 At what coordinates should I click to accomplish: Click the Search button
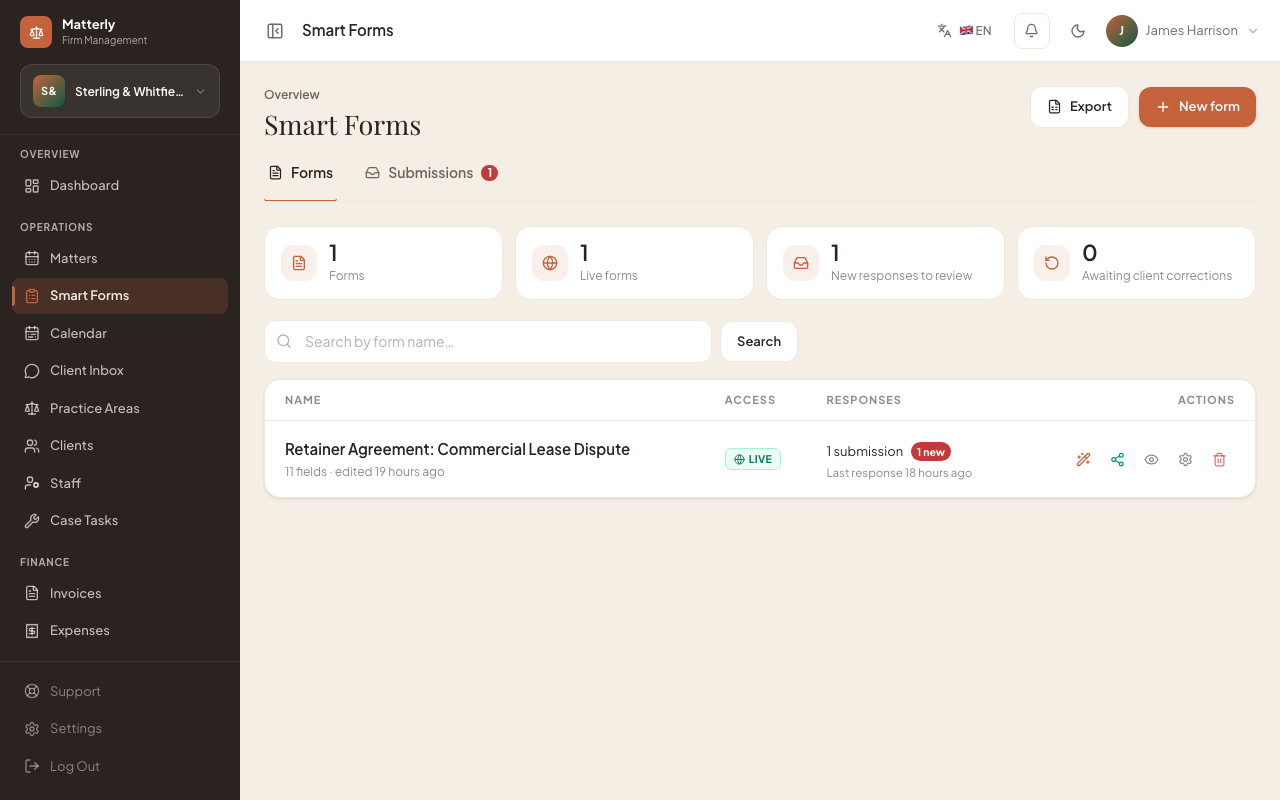pyautogui.click(x=759, y=342)
